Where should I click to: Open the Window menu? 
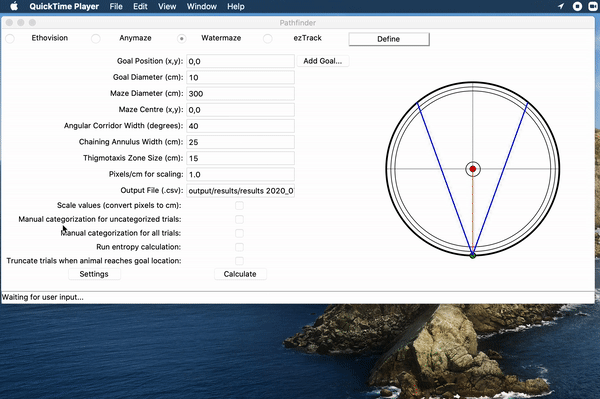point(202,7)
